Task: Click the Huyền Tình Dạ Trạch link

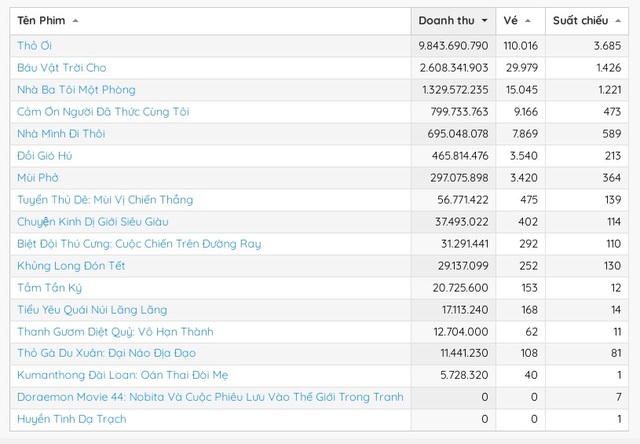Action: 72,419
